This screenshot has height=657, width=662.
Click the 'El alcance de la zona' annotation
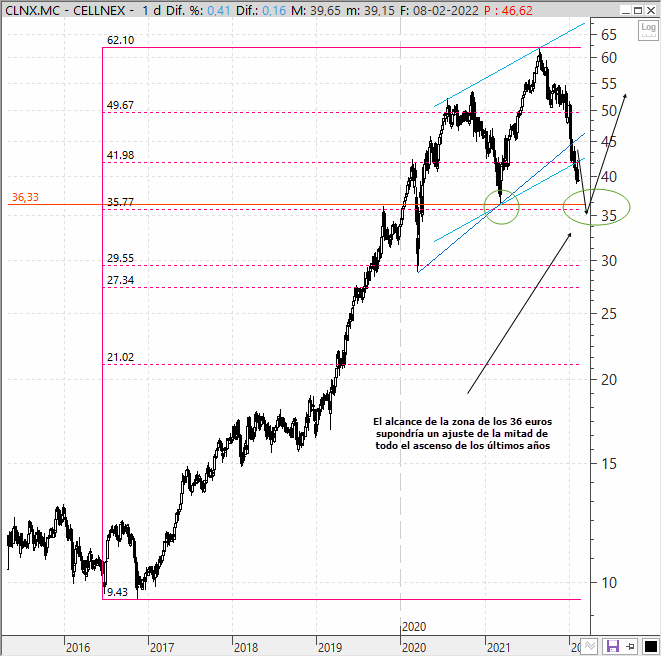463,434
